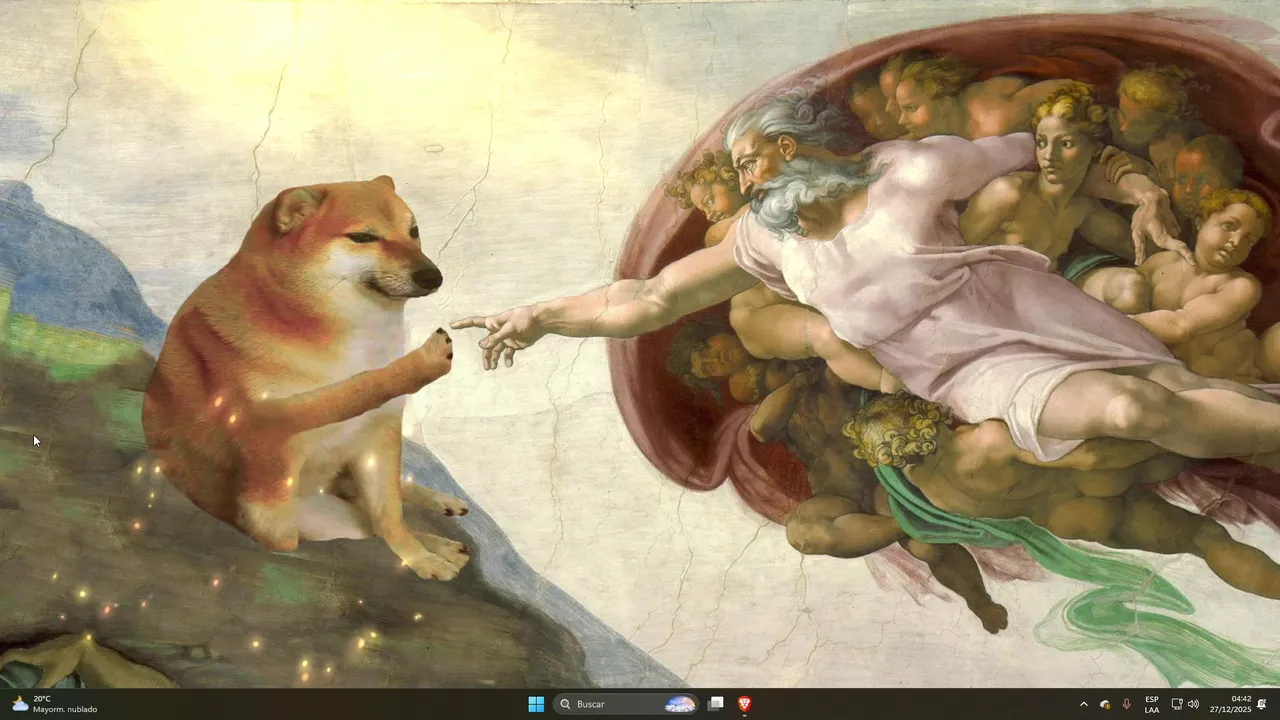
Task: Open the Windows Start menu
Action: [x=536, y=704]
